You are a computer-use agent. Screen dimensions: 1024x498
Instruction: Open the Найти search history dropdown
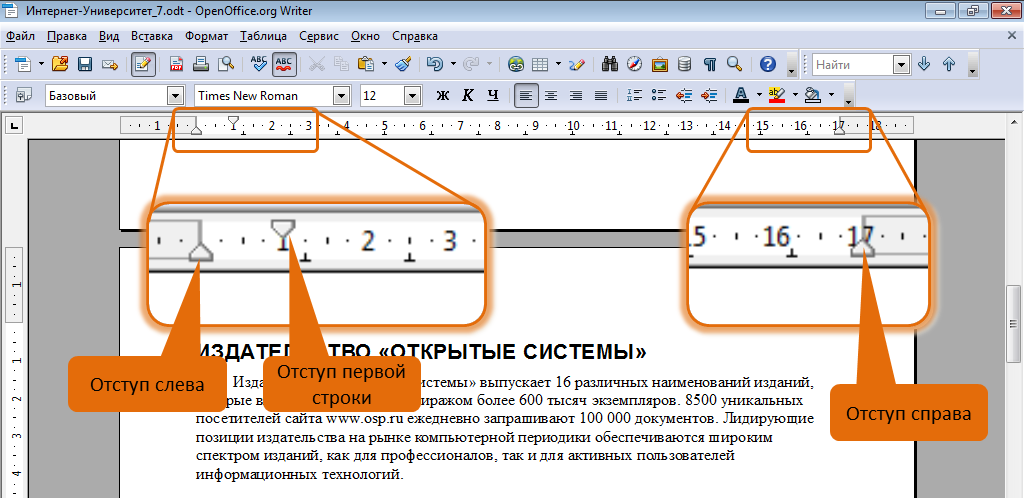pos(902,64)
